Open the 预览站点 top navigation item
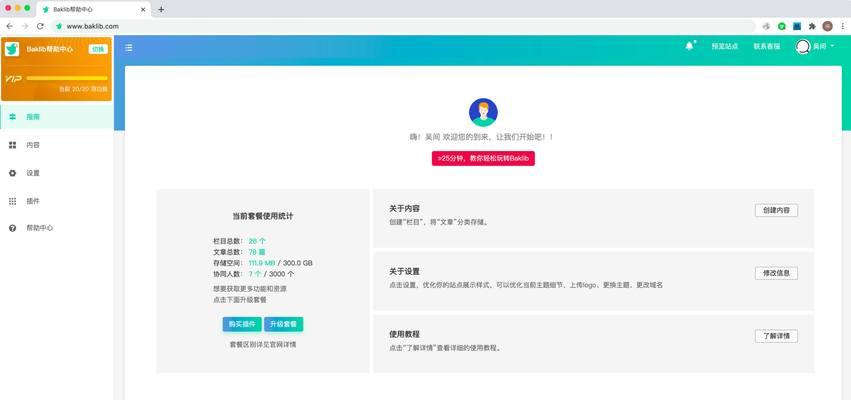Image resolution: width=851 pixels, height=400 pixels. (724, 47)
